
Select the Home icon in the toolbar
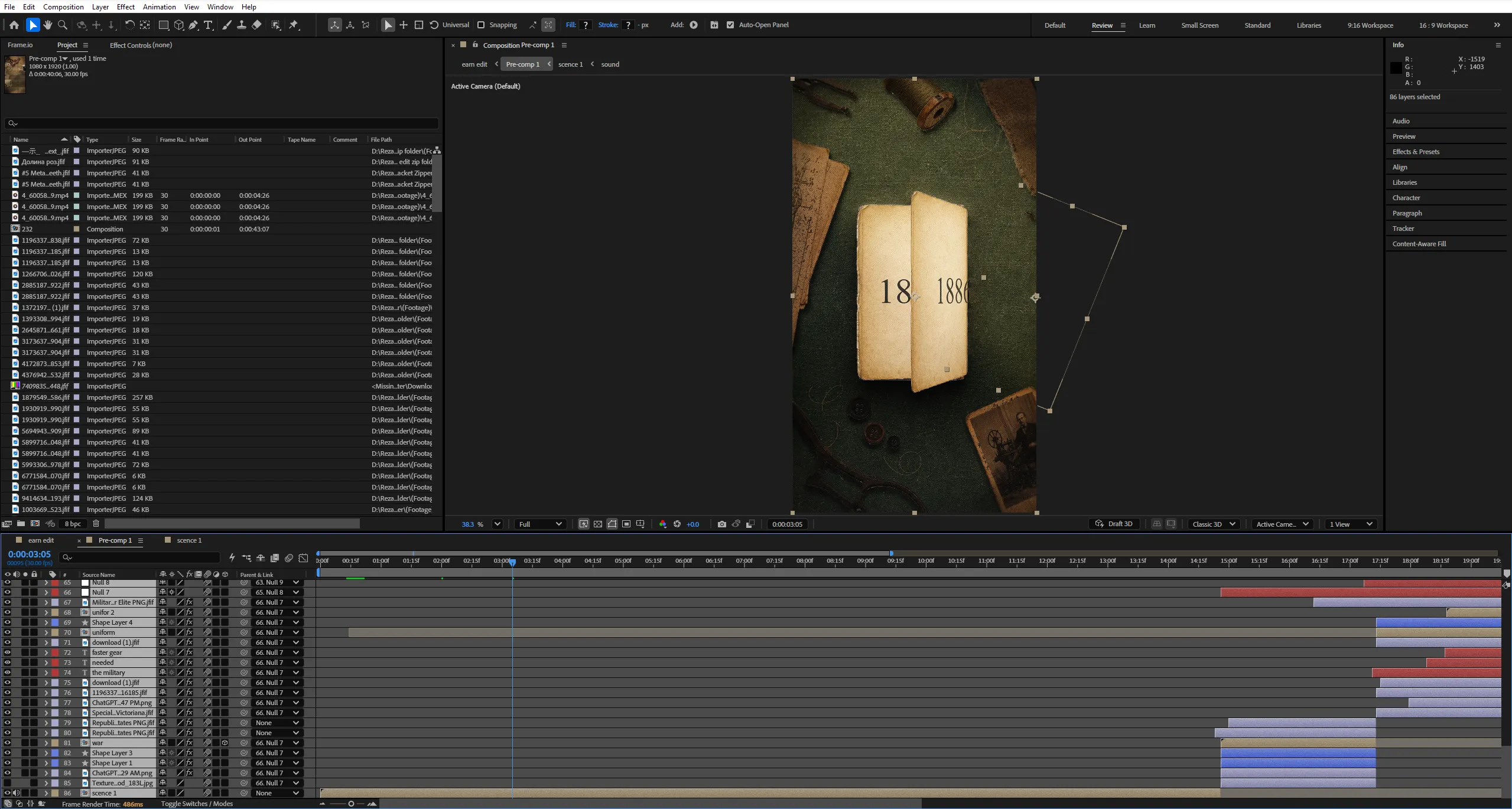click(14, 25)
